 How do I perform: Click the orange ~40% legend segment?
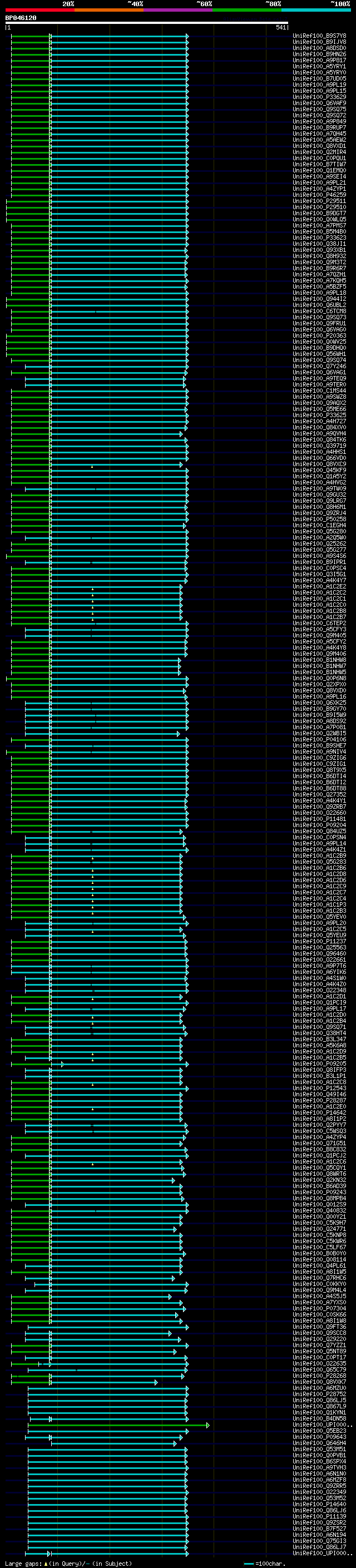point(110,10)
